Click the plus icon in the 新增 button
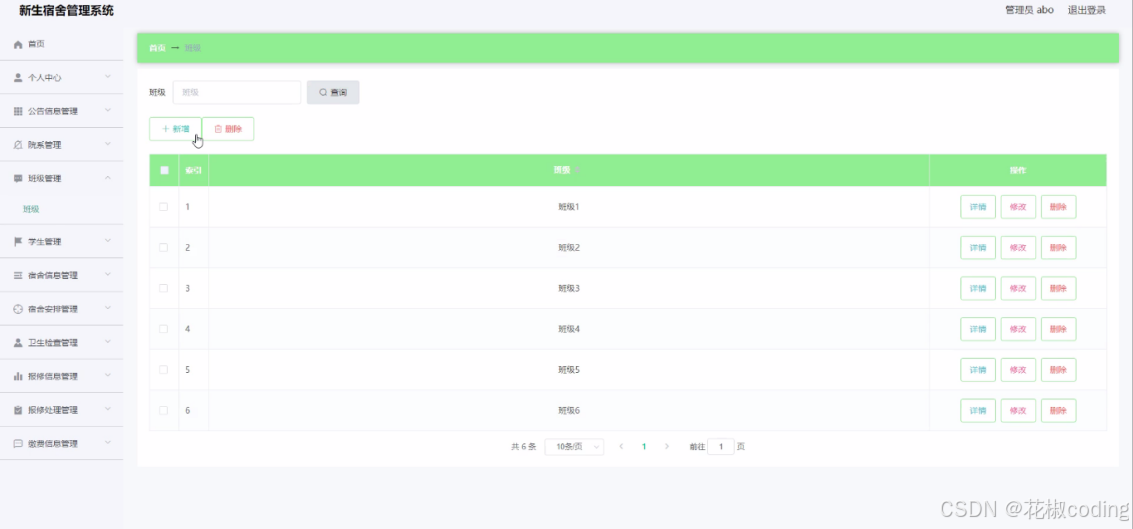The image size is (1133, 529). [165, 129]
